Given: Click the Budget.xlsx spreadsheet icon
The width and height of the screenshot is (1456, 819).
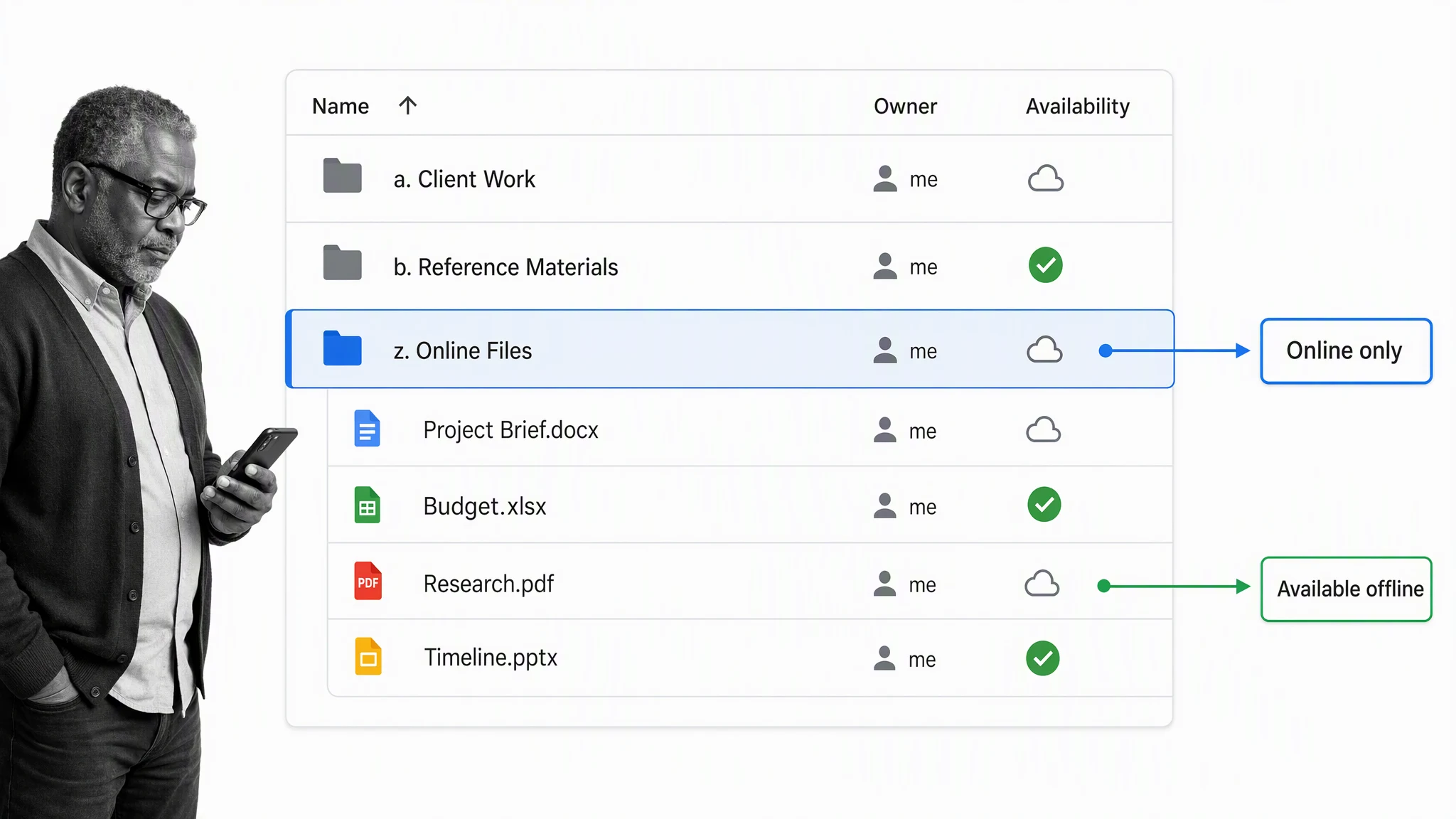Looking at the screenshot, I should pos(367,505).
